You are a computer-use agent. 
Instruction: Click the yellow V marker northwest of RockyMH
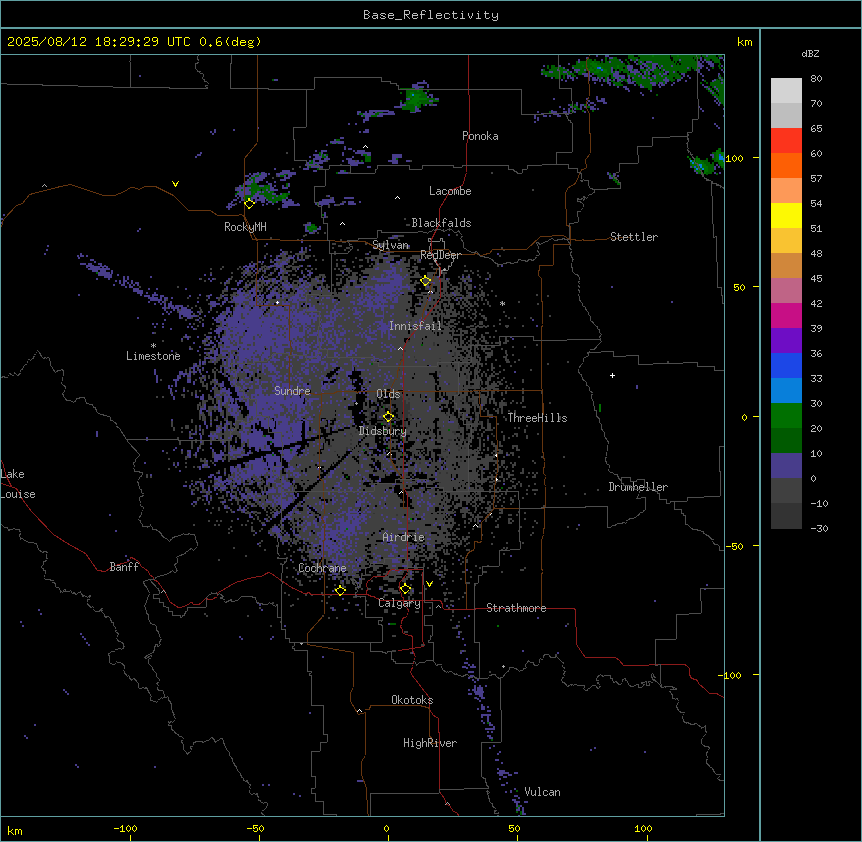click(x=175, y=184)
